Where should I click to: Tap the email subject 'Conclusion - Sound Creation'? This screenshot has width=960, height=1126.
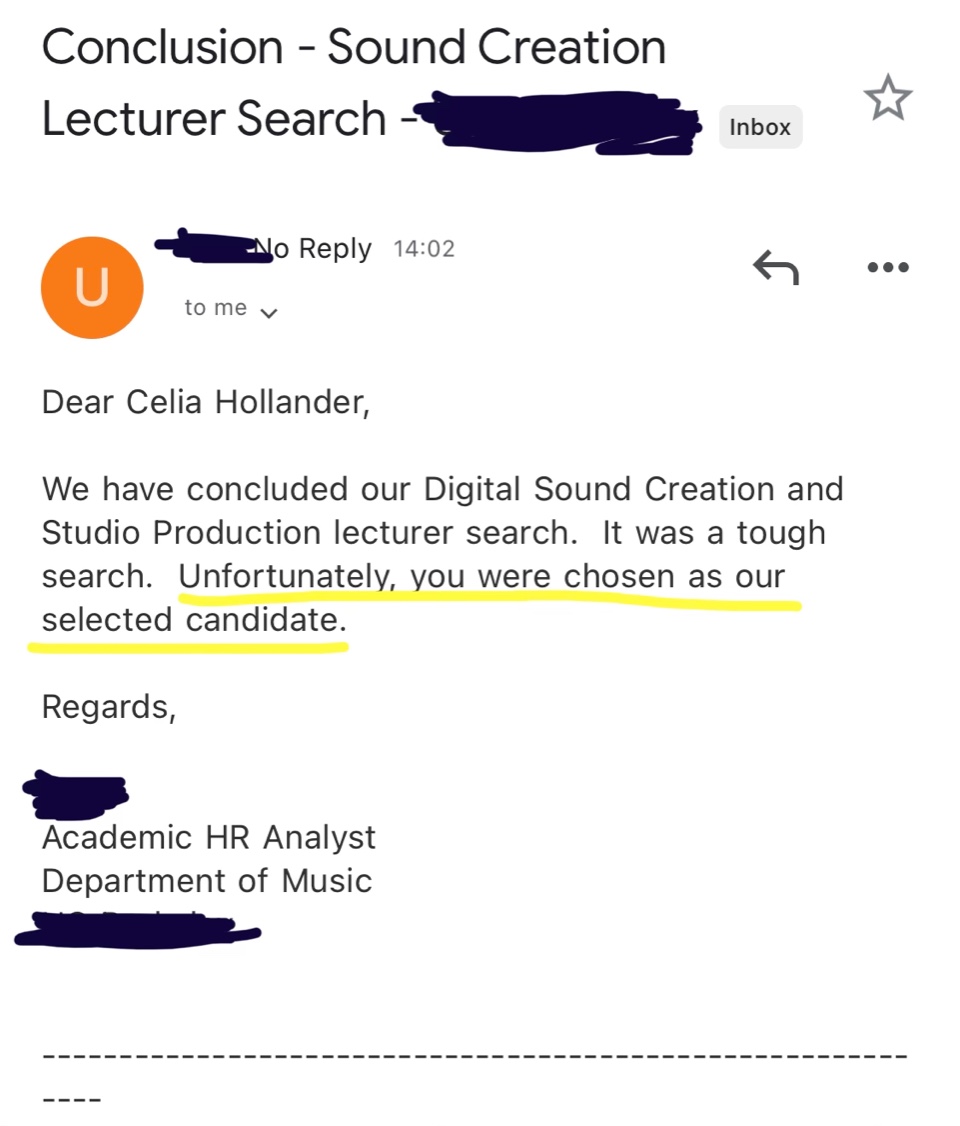pos(353,47)
